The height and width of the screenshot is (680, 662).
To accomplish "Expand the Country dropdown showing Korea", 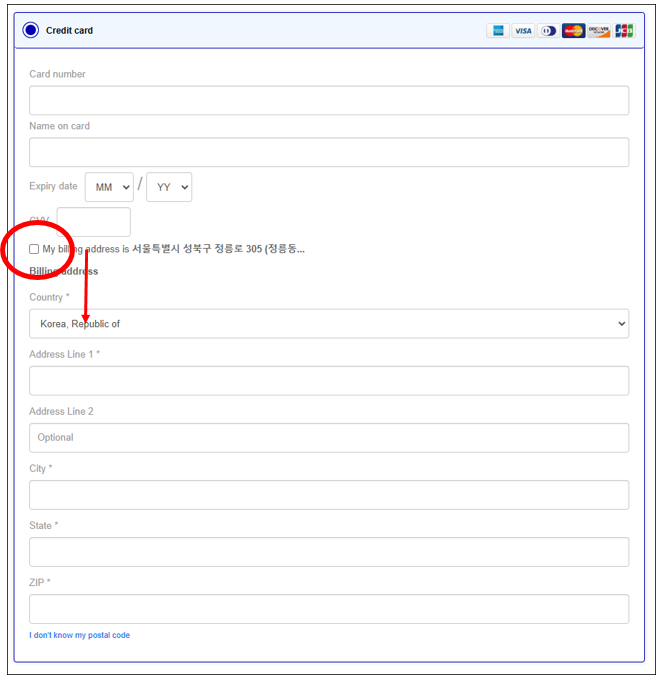I will click(329, 324).
